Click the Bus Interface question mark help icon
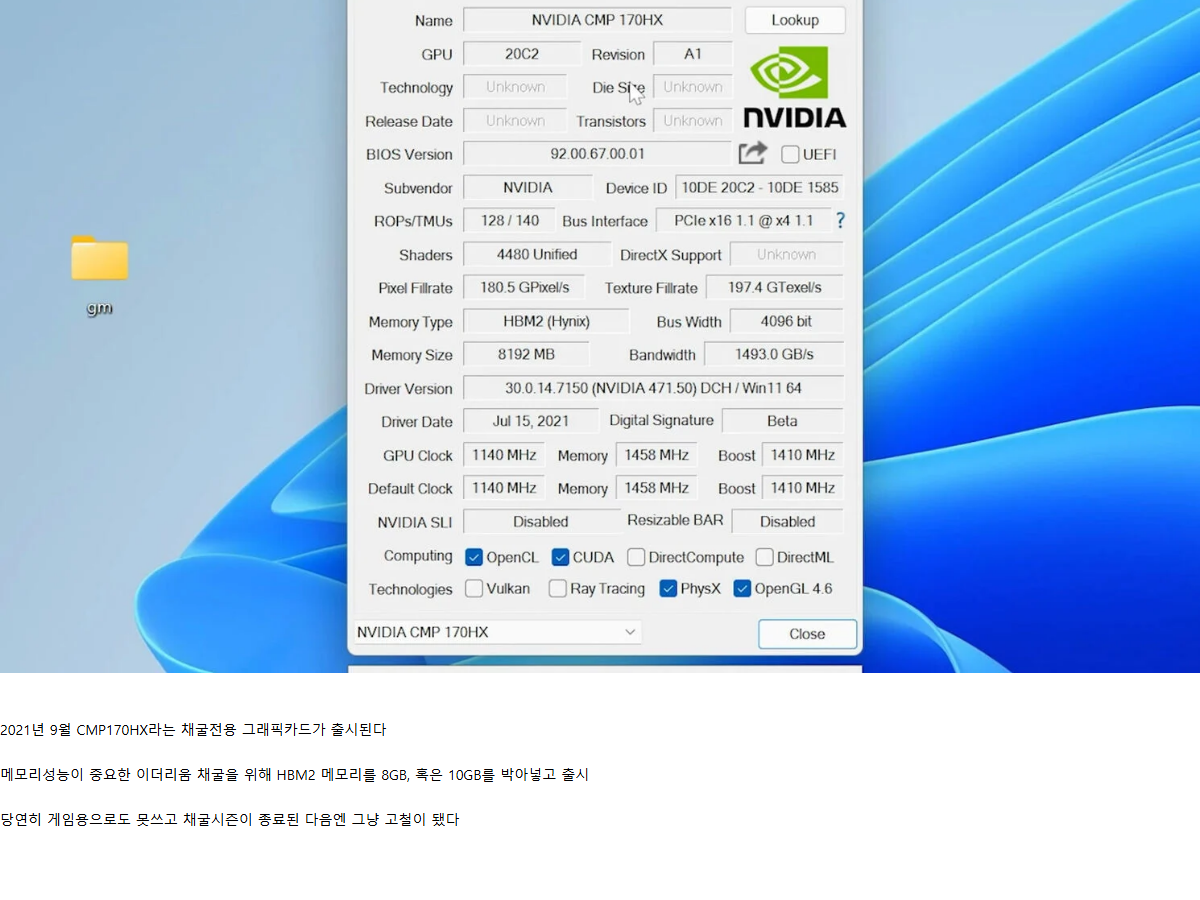The width and height of the screenshot is (1200, 900). pyautogui.click(x=840, y=220)
